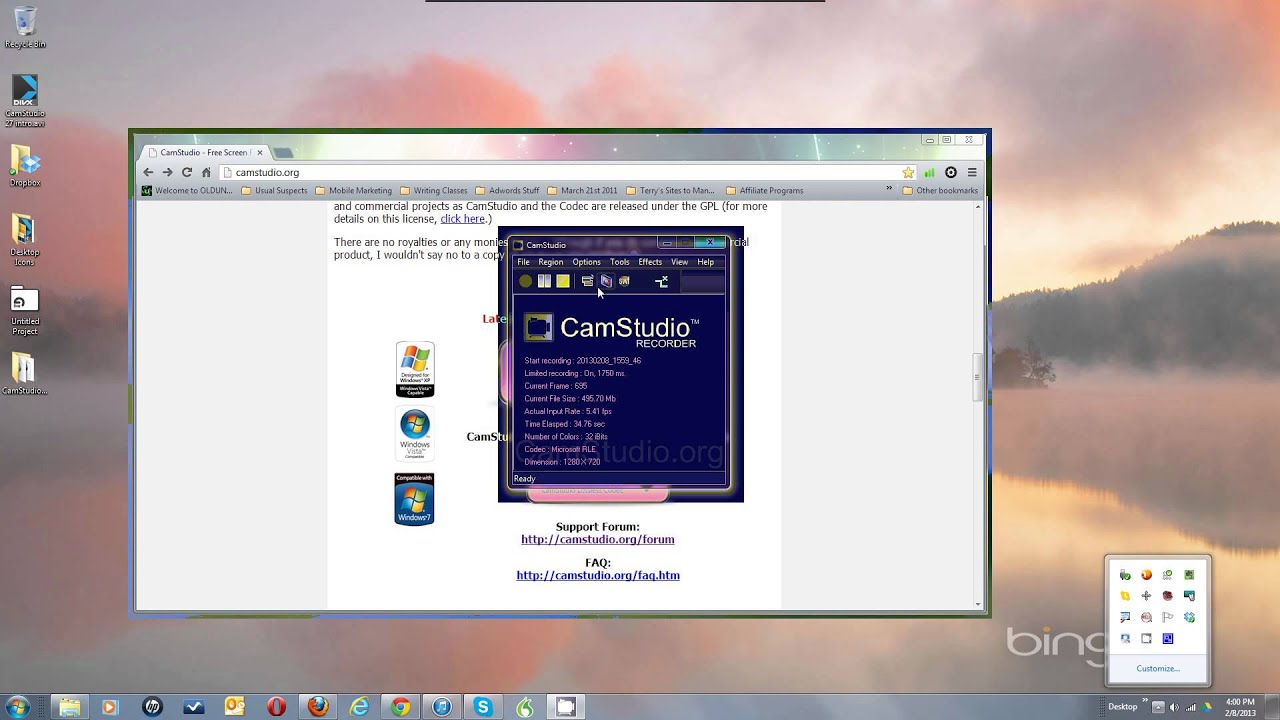The image size is (1280, 720).
Task: Launch Opera from the taskbar
Action: click(x=277, y=707)
